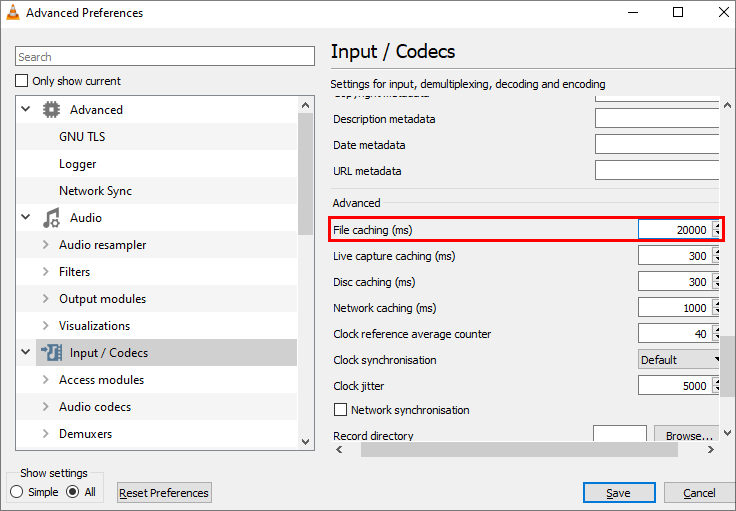Viewport: 736px width, 511px height.
Task: Select the All settings radio button
Action: coord(73,492)
